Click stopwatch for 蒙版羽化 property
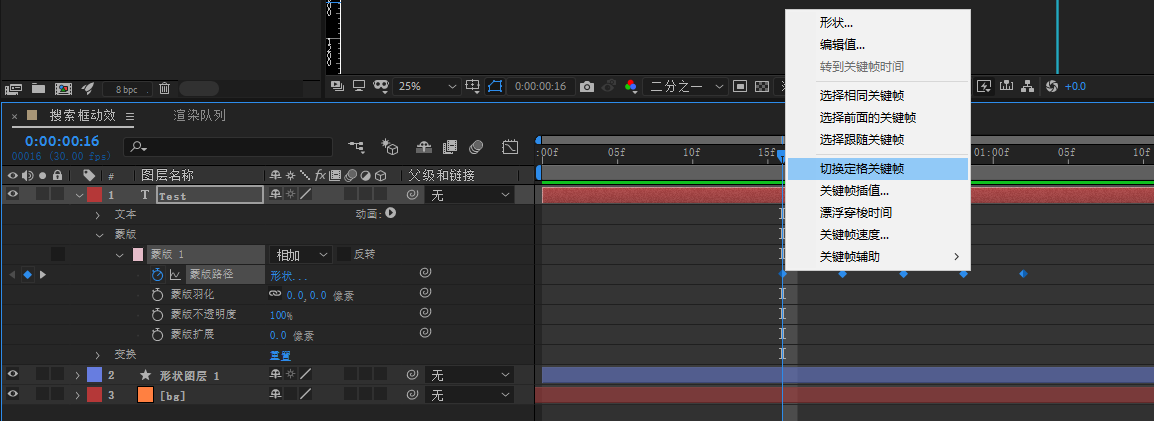Image resolution: width=1154 pixels, height=421 pixels. (x=157, y=295)
